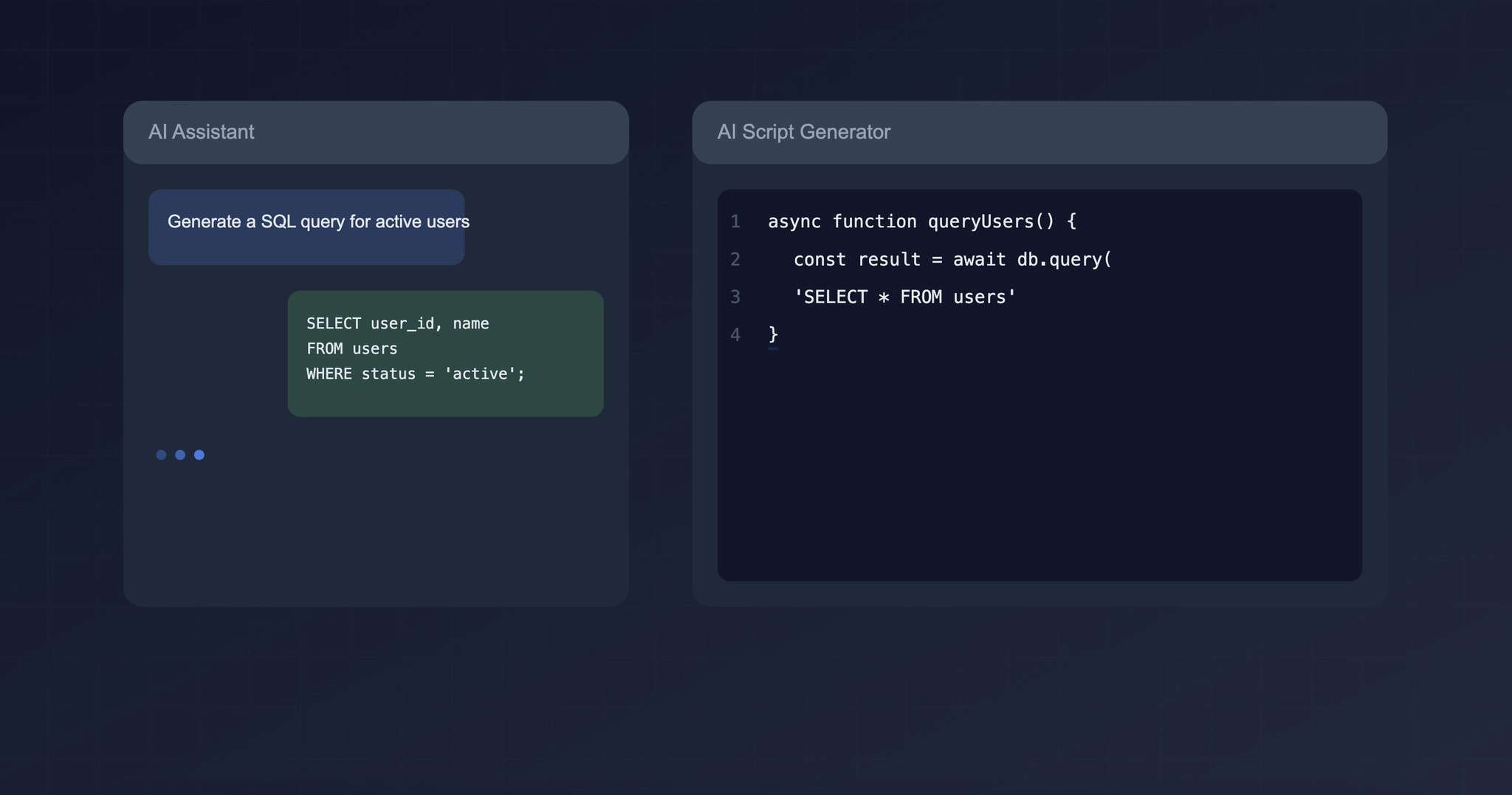Select the await db.query line

click(952, 259)
